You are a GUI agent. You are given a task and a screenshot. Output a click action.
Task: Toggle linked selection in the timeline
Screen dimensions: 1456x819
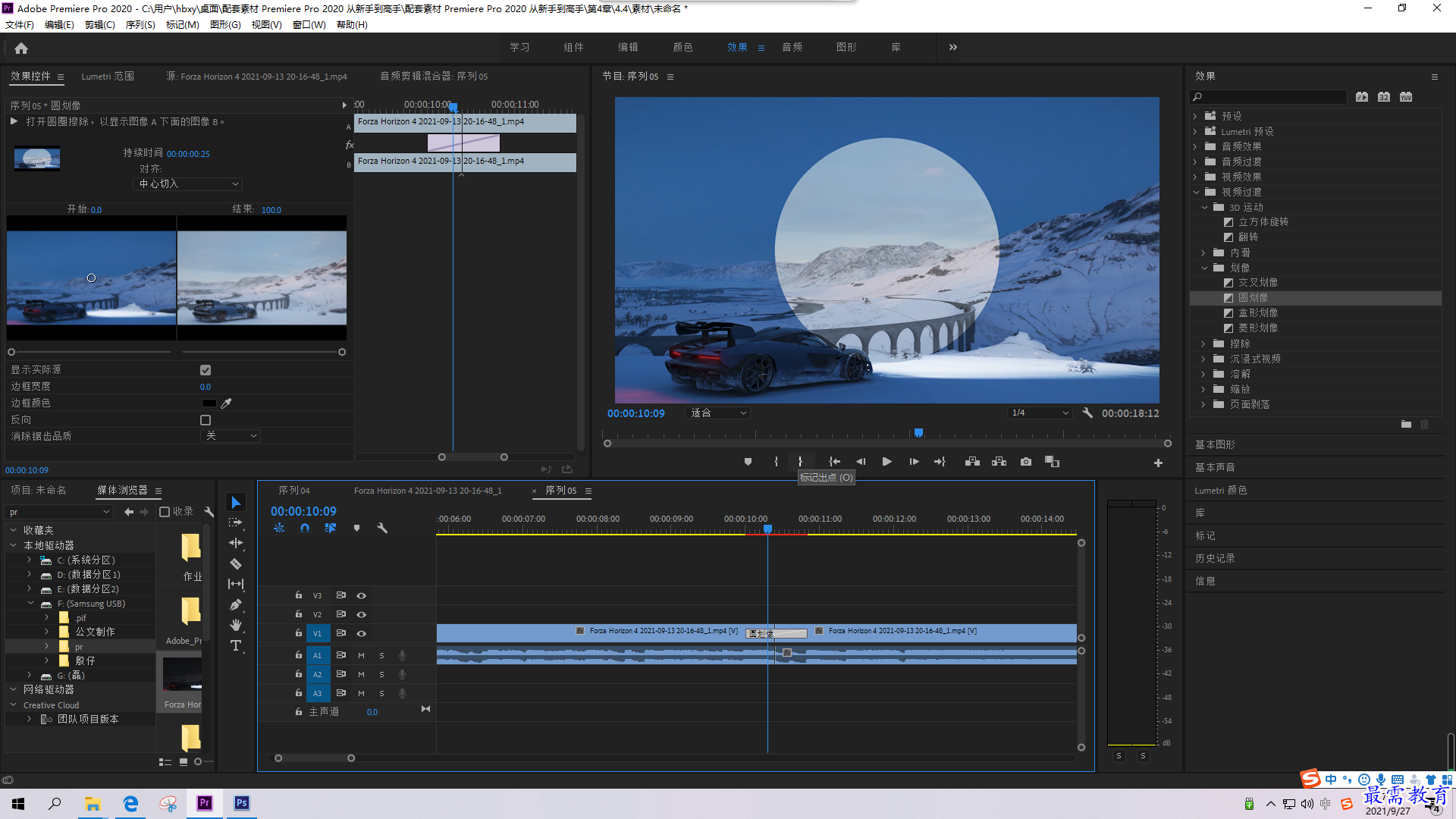tap(331, 528)
